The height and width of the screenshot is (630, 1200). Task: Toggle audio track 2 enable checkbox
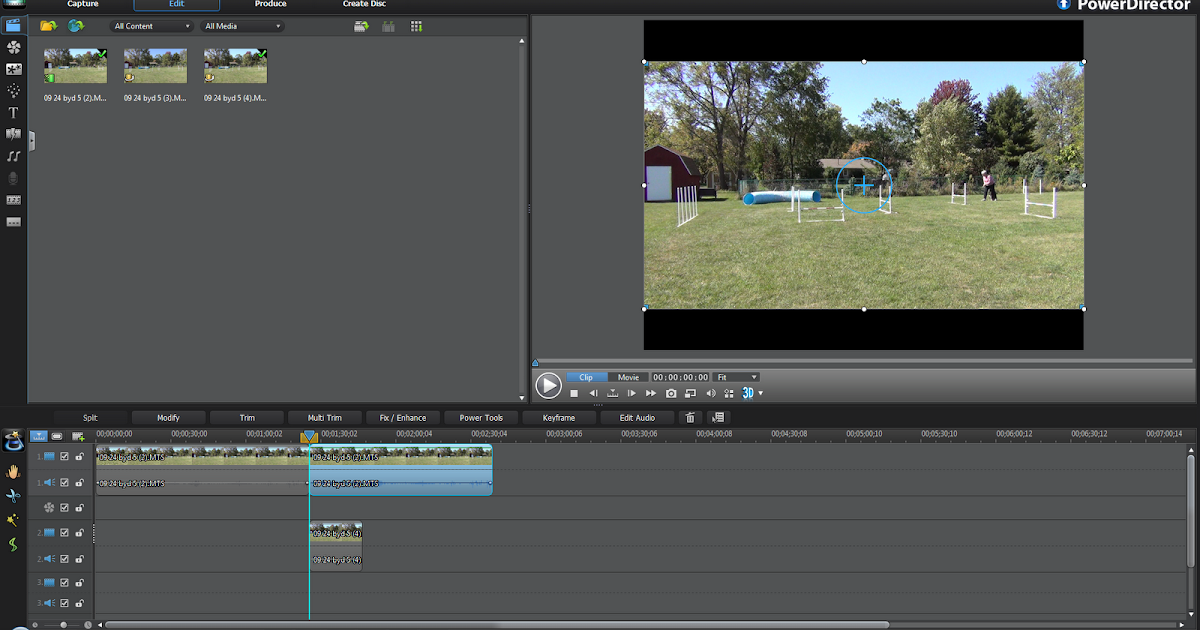64,559
